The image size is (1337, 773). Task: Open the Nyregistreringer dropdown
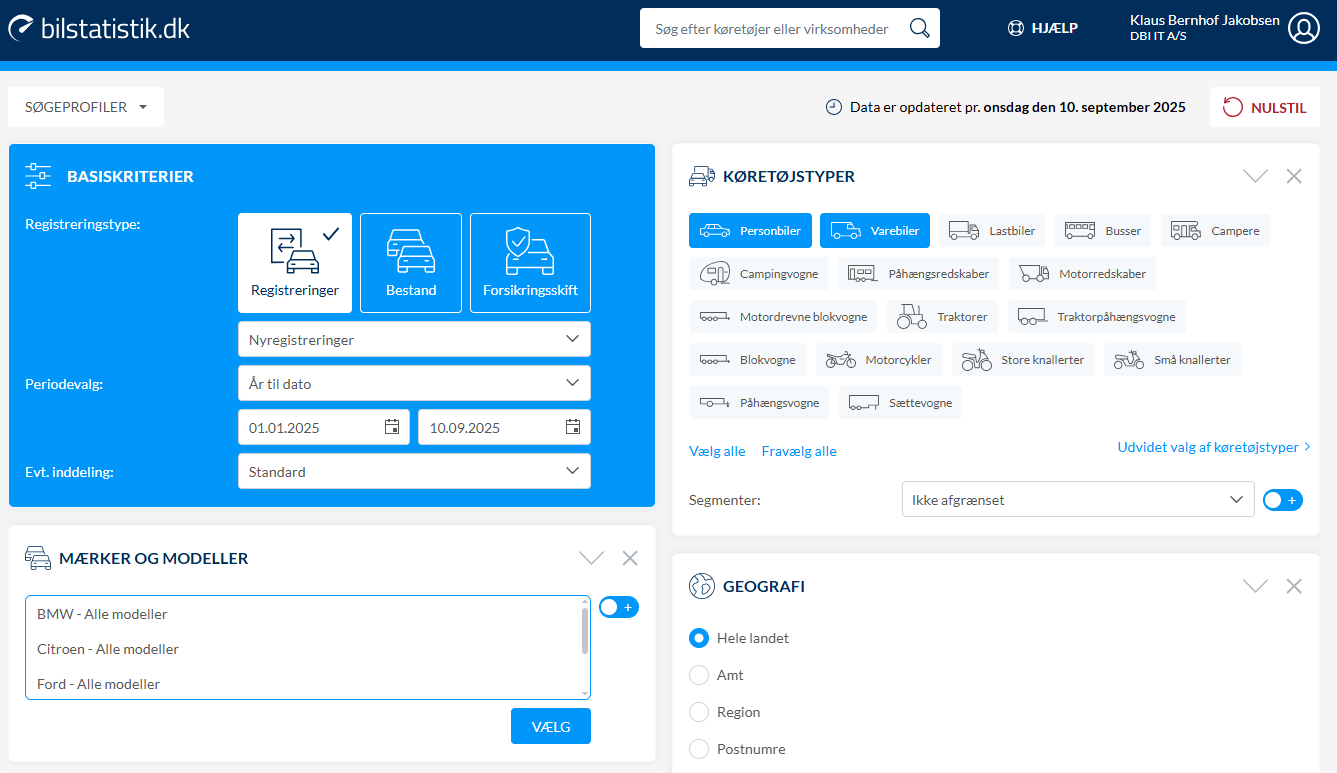click(x=414, y=339)
